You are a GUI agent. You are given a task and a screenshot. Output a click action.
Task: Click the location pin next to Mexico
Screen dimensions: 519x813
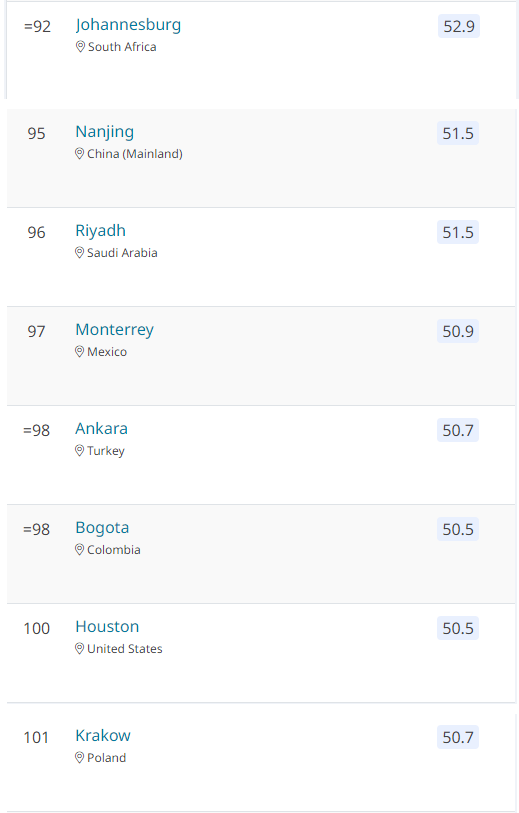tap(79, 352)
